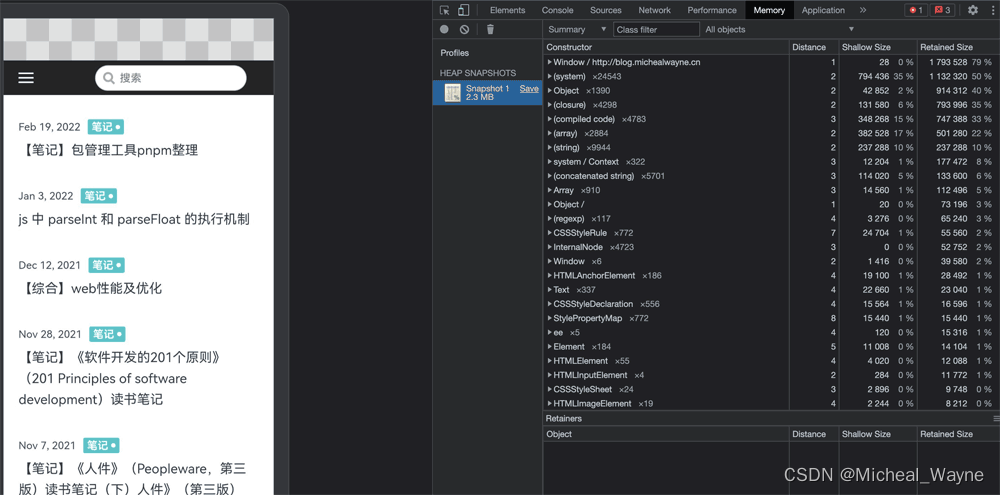Viewport: 1000px width, 495px height.
Task: Click the search magnifier icon in blog
Action: (109, 78)
